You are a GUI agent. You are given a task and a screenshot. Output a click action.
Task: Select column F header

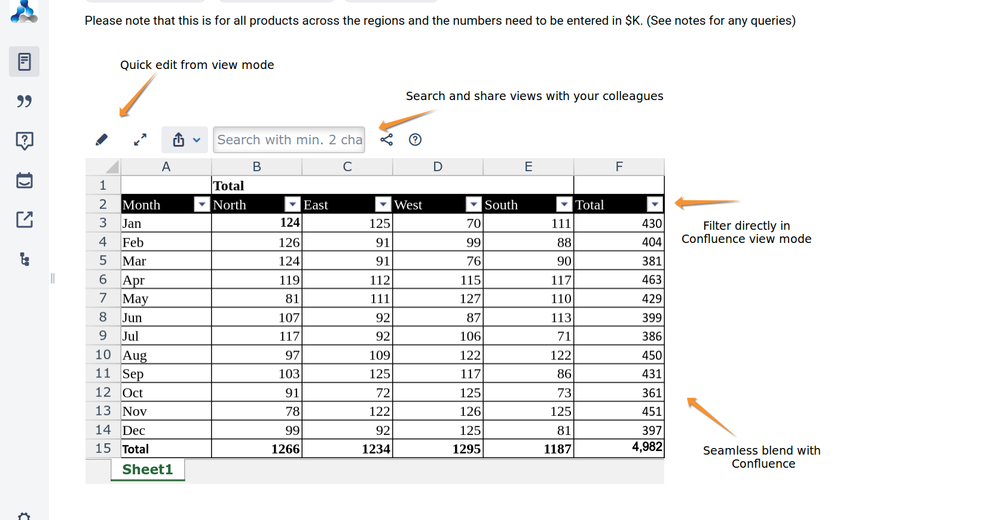[619, 167]
